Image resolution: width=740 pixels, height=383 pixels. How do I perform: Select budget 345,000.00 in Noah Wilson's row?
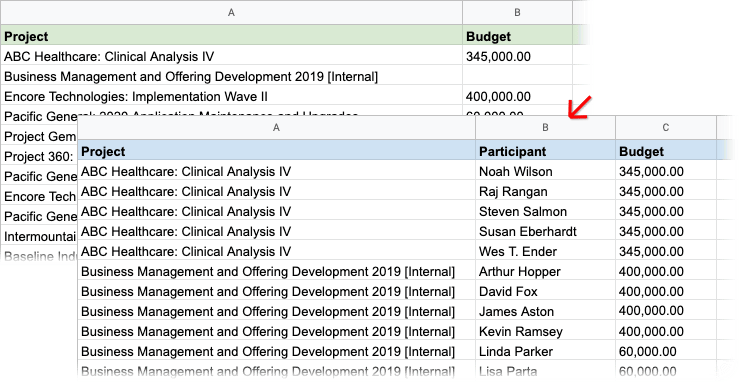[665, 171]
